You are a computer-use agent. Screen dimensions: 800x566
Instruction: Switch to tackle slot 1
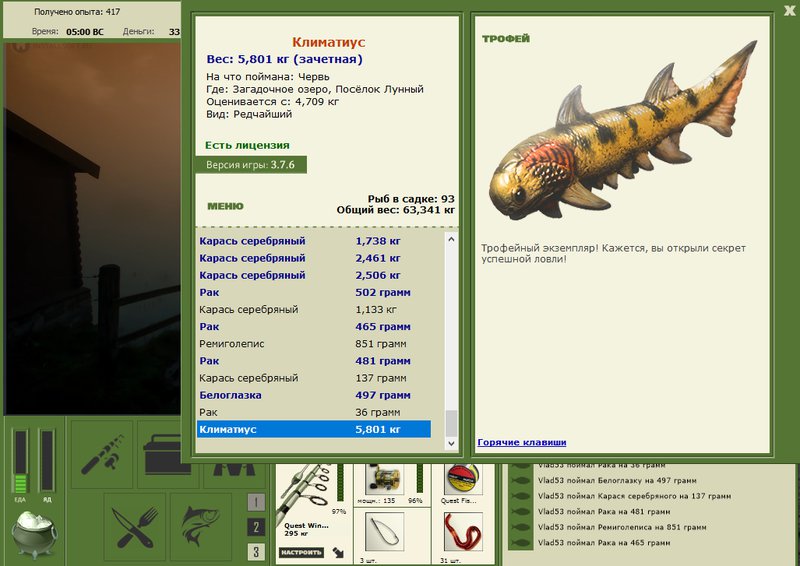coord(256,502)
